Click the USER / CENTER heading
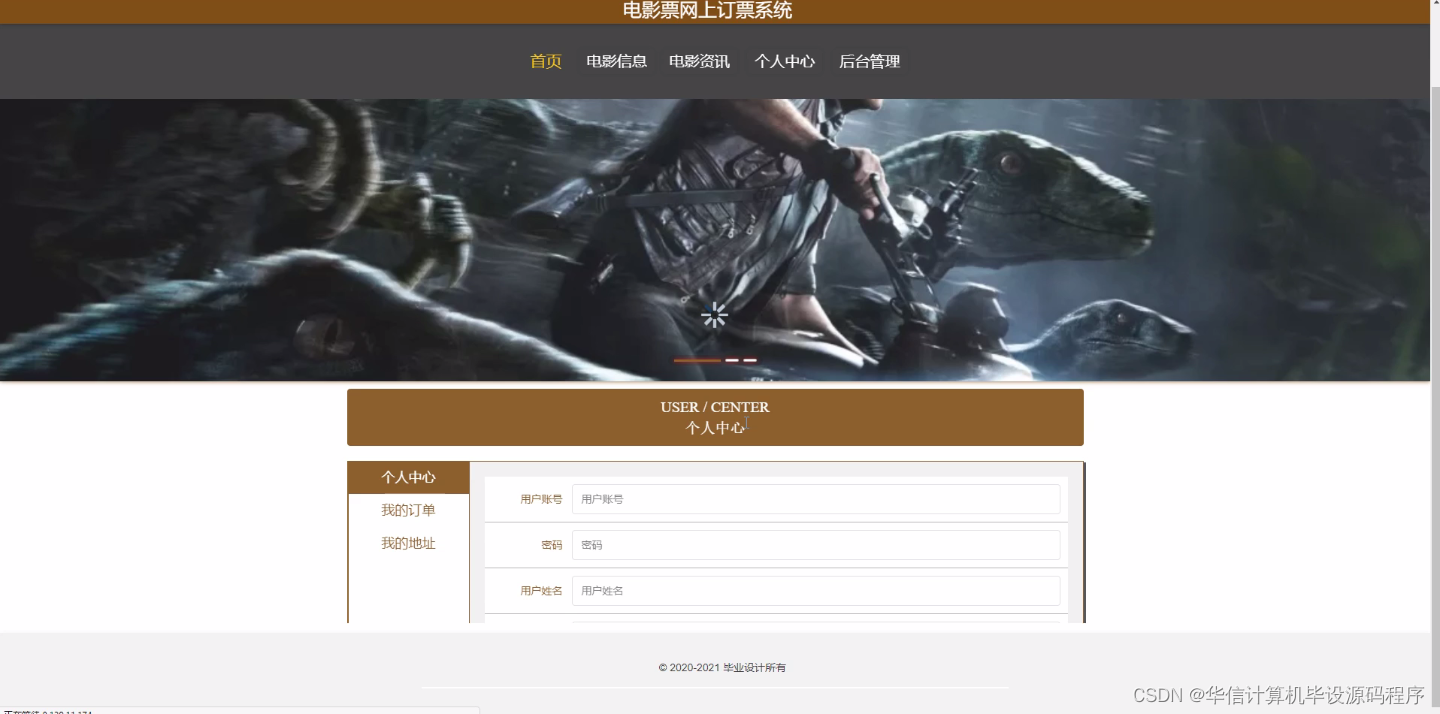 (x=715, y=407)
